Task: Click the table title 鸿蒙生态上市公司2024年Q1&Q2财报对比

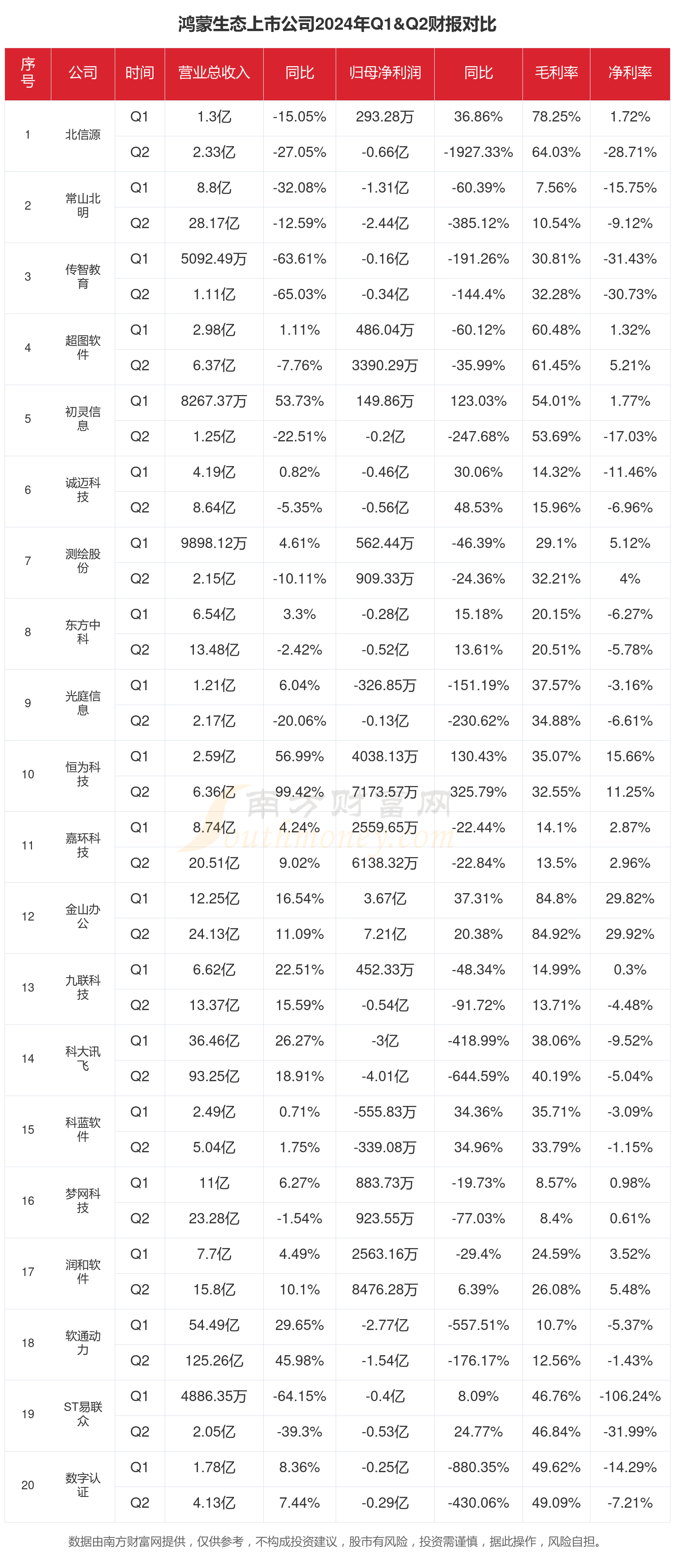Action: [337, 24]
